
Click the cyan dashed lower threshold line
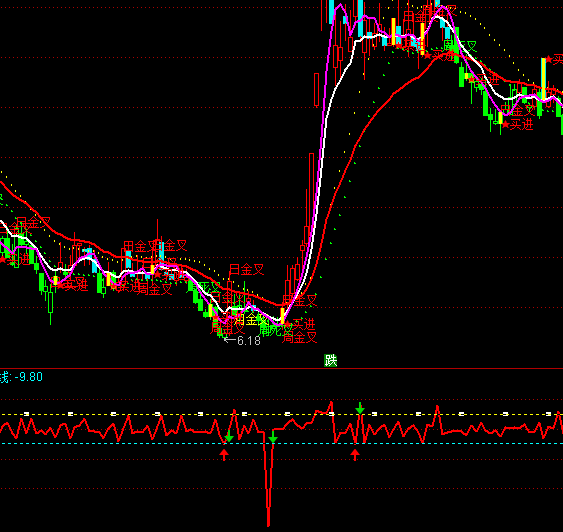tap(282, 444)
